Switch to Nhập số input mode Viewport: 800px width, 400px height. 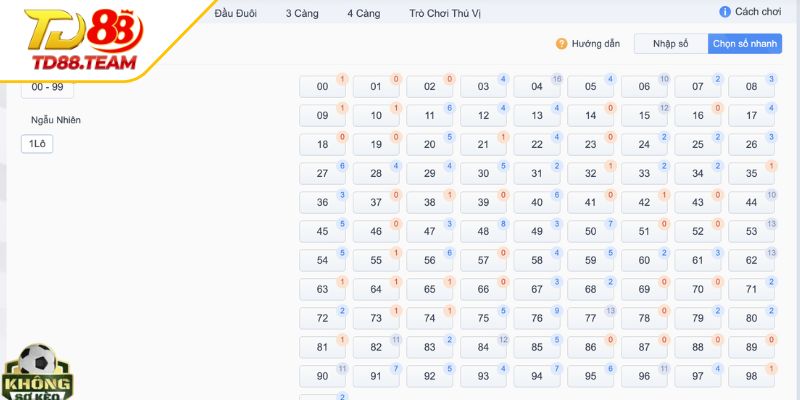(671, 45)
